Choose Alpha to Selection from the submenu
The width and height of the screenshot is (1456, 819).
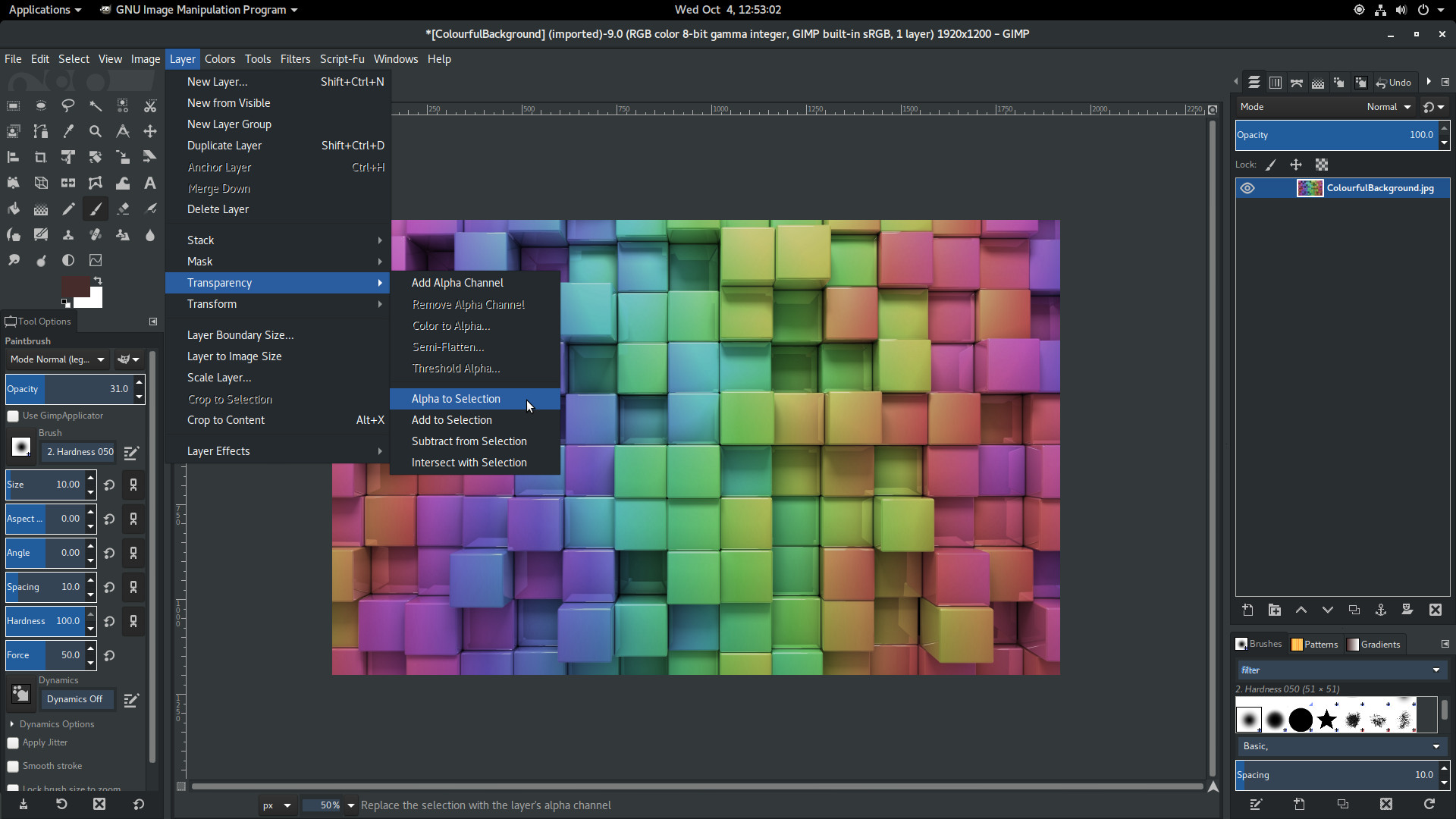[456, 399]
